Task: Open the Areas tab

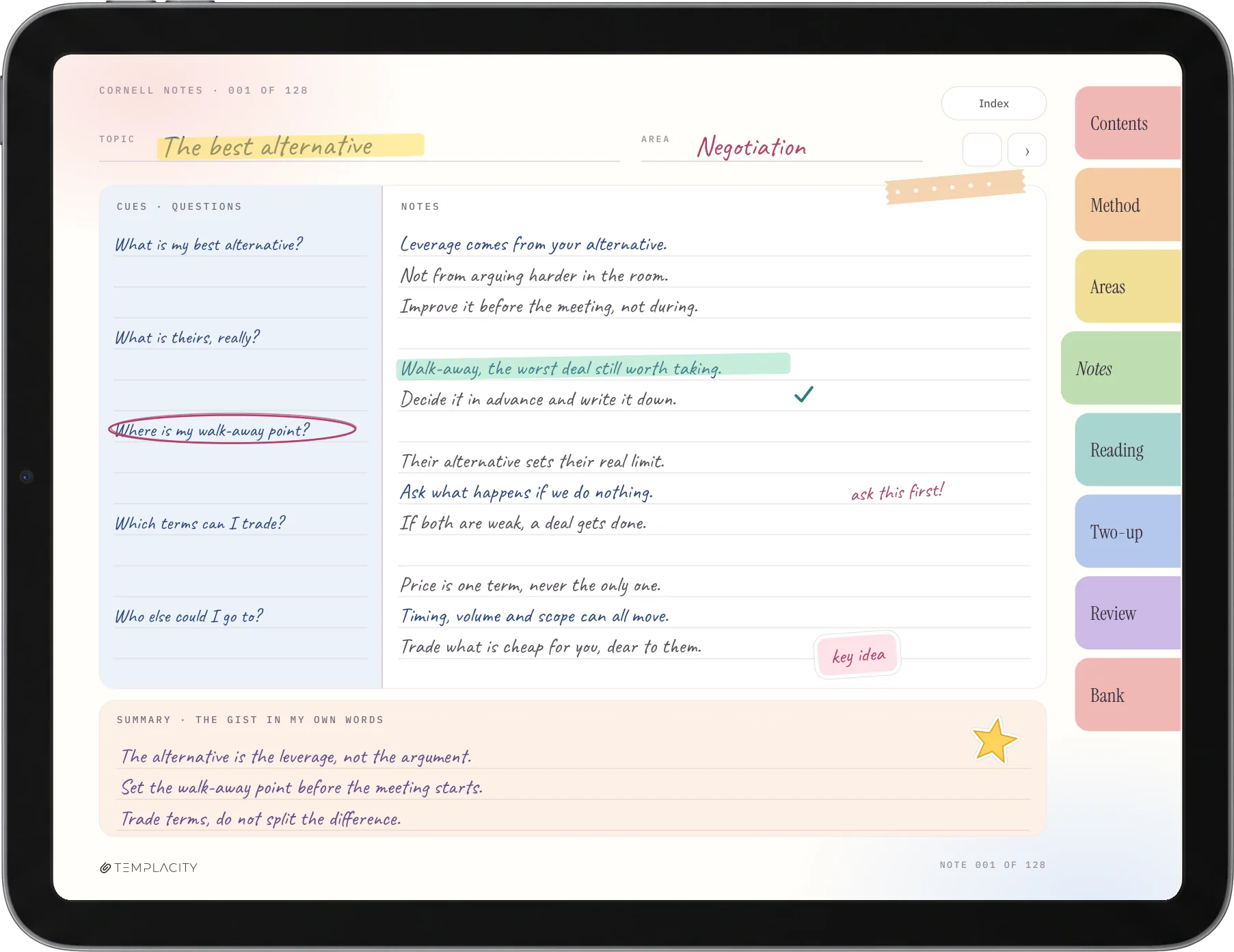Action: coord(1128,286)
